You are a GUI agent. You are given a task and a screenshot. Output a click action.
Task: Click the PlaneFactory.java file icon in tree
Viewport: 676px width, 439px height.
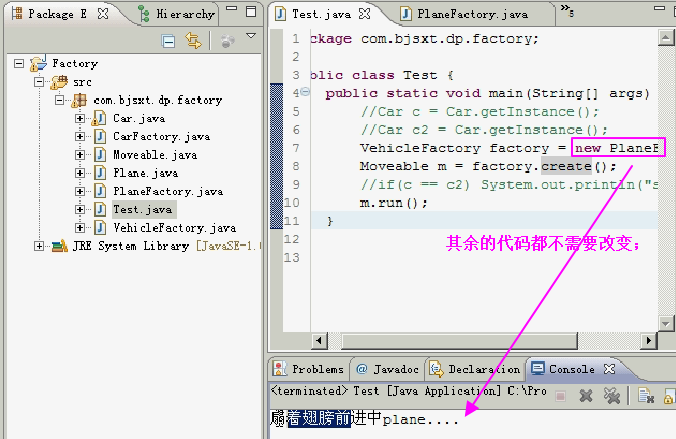100,191
